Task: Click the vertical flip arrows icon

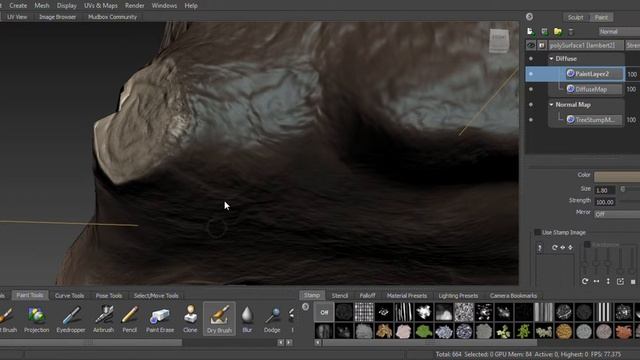Action: [x=608, y=281]
